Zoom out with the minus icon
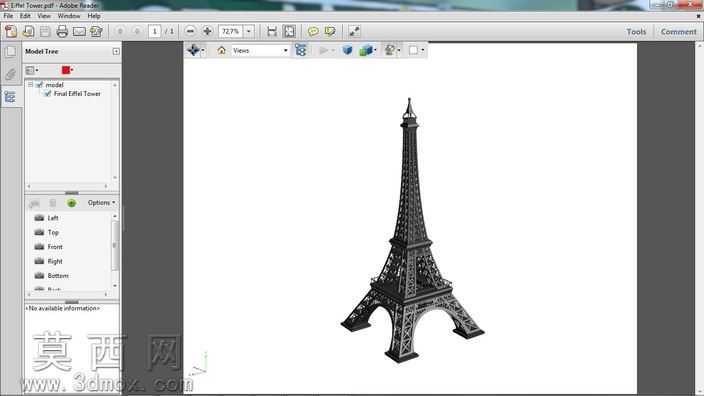This screenshot has width=704, height=396. [190, 31]
